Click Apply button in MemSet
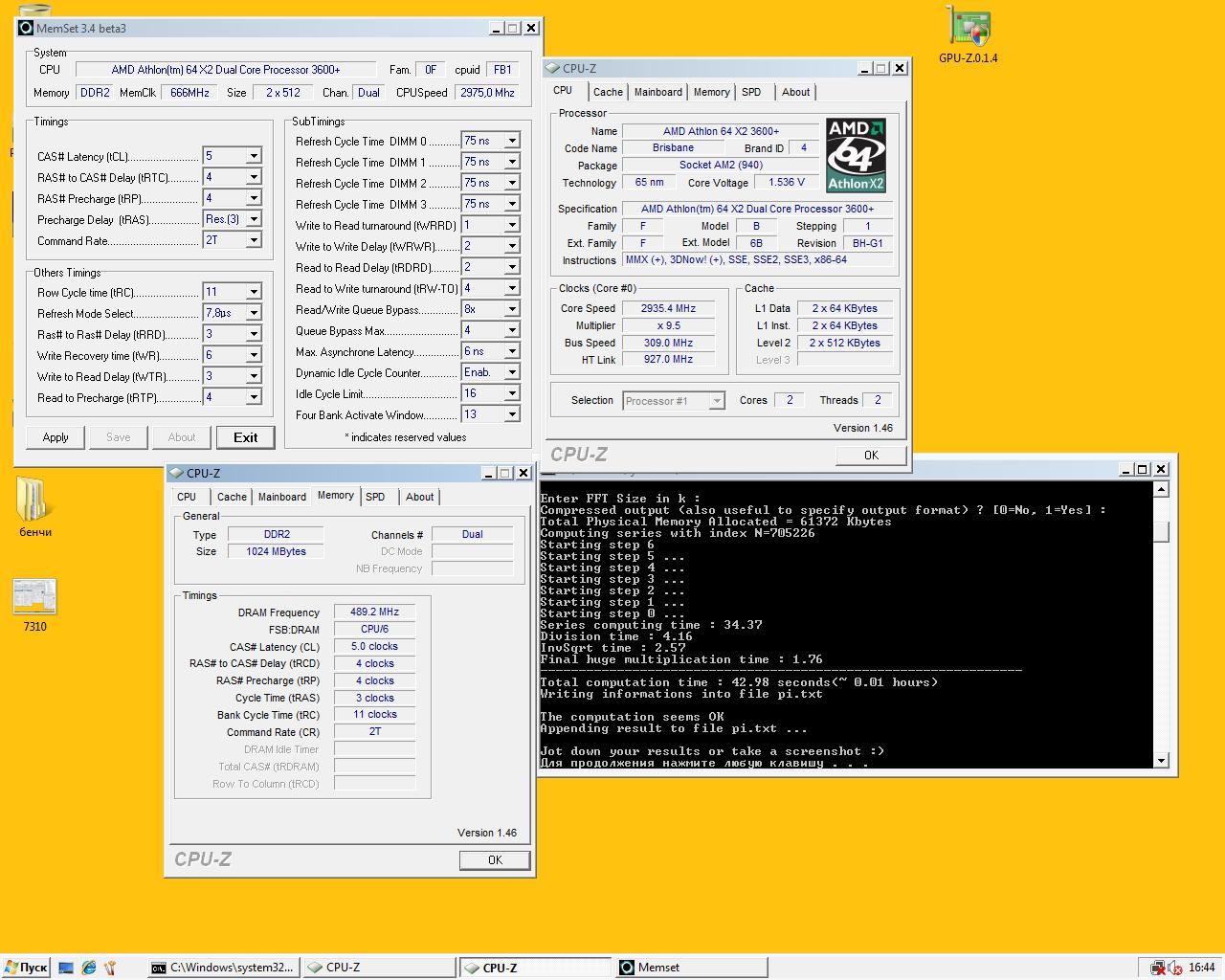This screenshot has height=980, width=1225. tap(56, 437)
